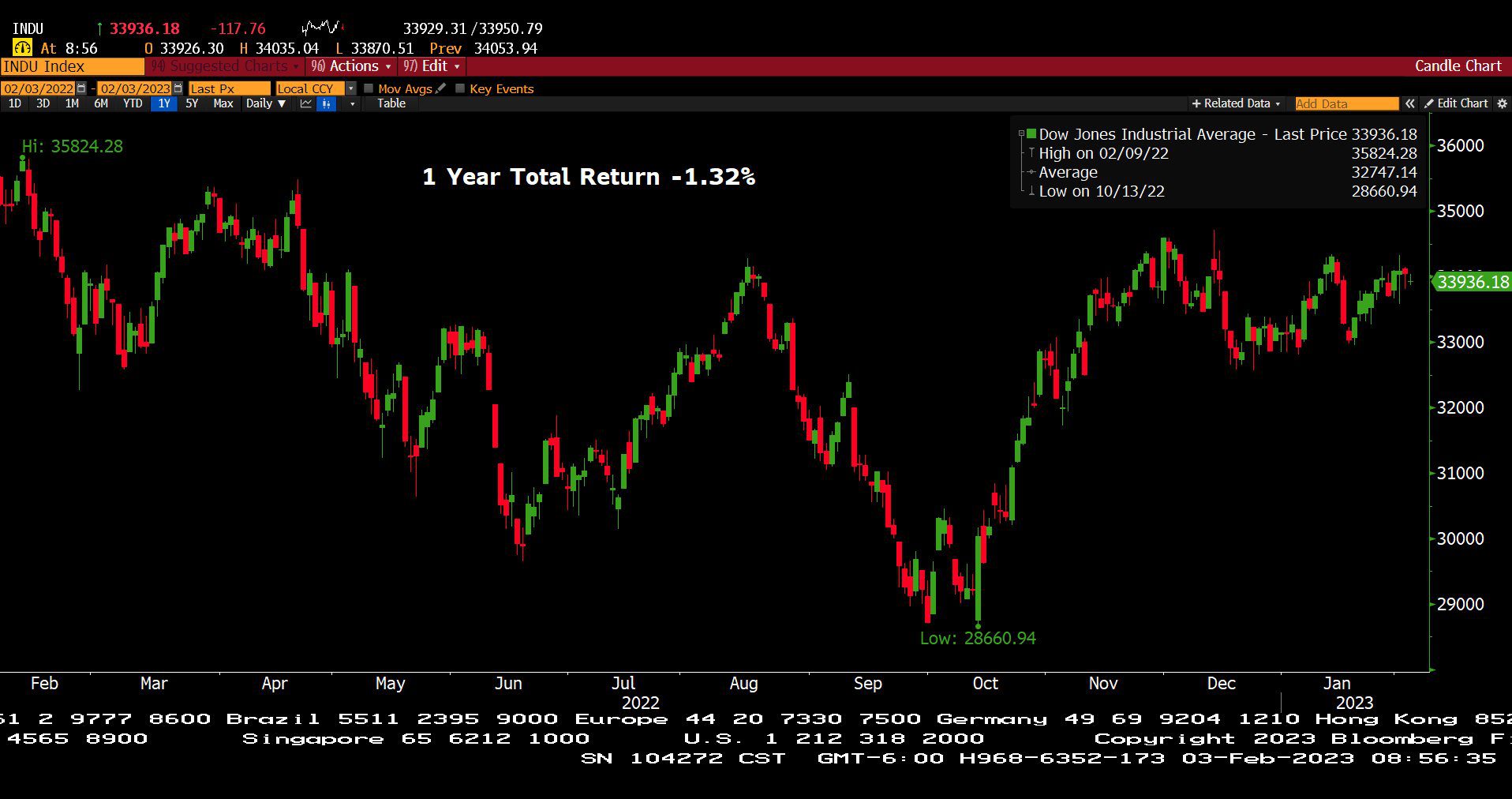Click the Hi: 35824.28 chart annotation
This screenshot has height=799, width=1512.
pos(72,146)
